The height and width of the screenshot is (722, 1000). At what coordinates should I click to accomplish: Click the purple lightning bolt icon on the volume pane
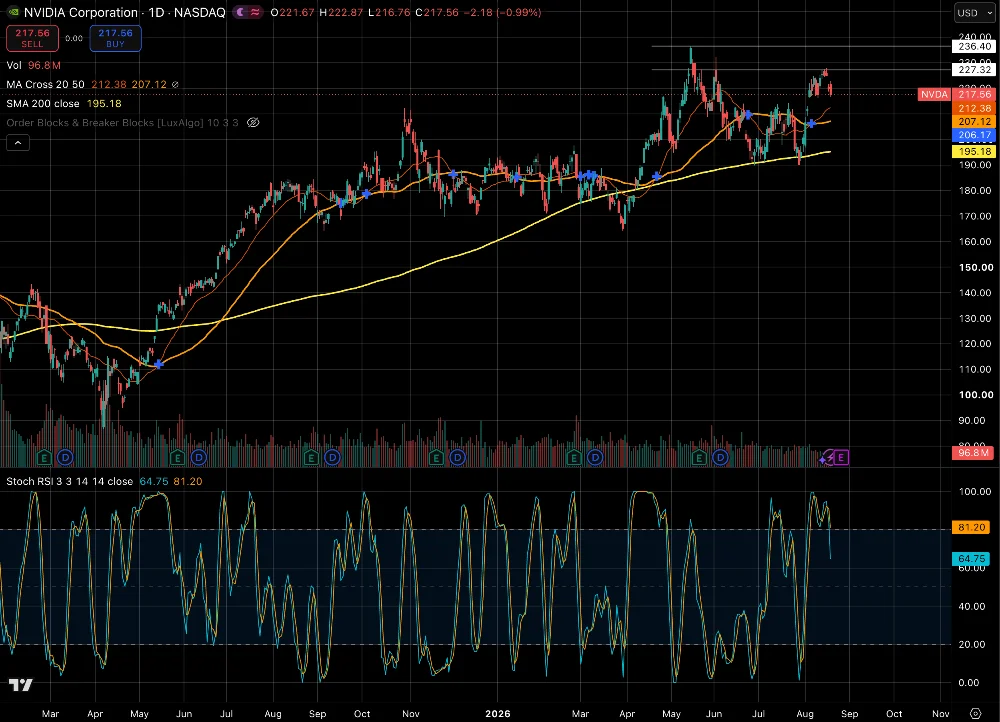click(x=827, y=457)
